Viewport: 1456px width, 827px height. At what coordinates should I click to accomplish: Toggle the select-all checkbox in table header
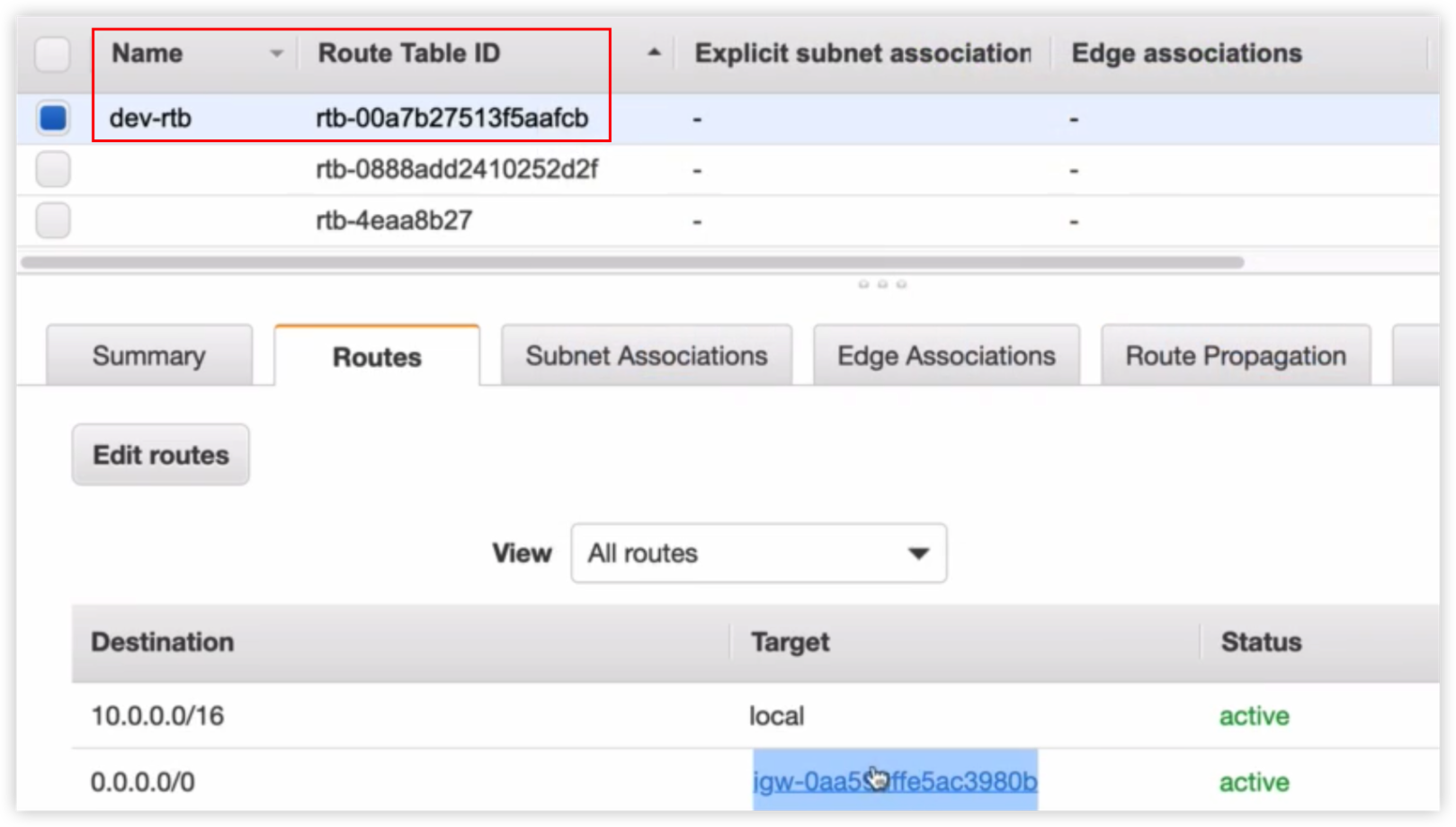click(x=52, y=54)
